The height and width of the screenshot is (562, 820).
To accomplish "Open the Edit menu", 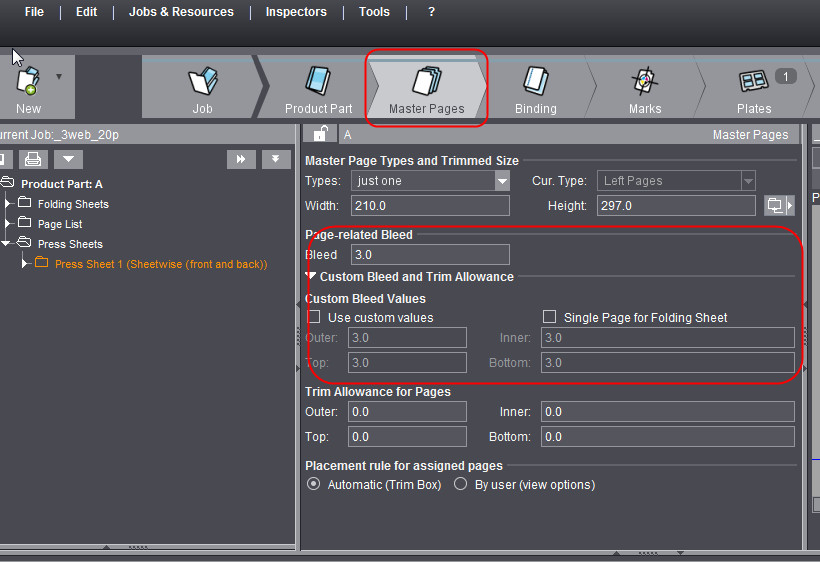I will pos(86,12).
